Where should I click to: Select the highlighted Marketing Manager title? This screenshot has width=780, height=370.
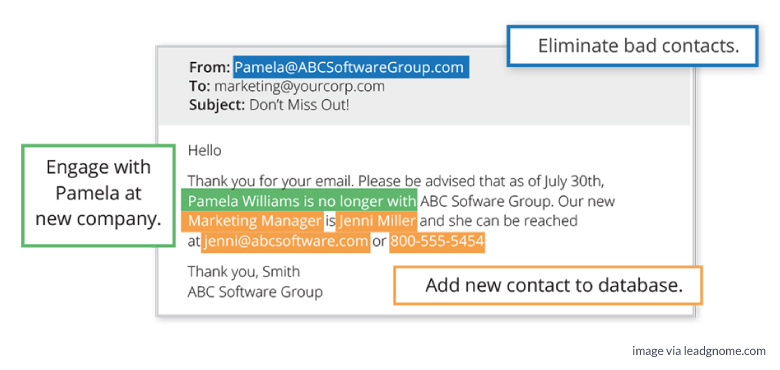click(253, 221)
